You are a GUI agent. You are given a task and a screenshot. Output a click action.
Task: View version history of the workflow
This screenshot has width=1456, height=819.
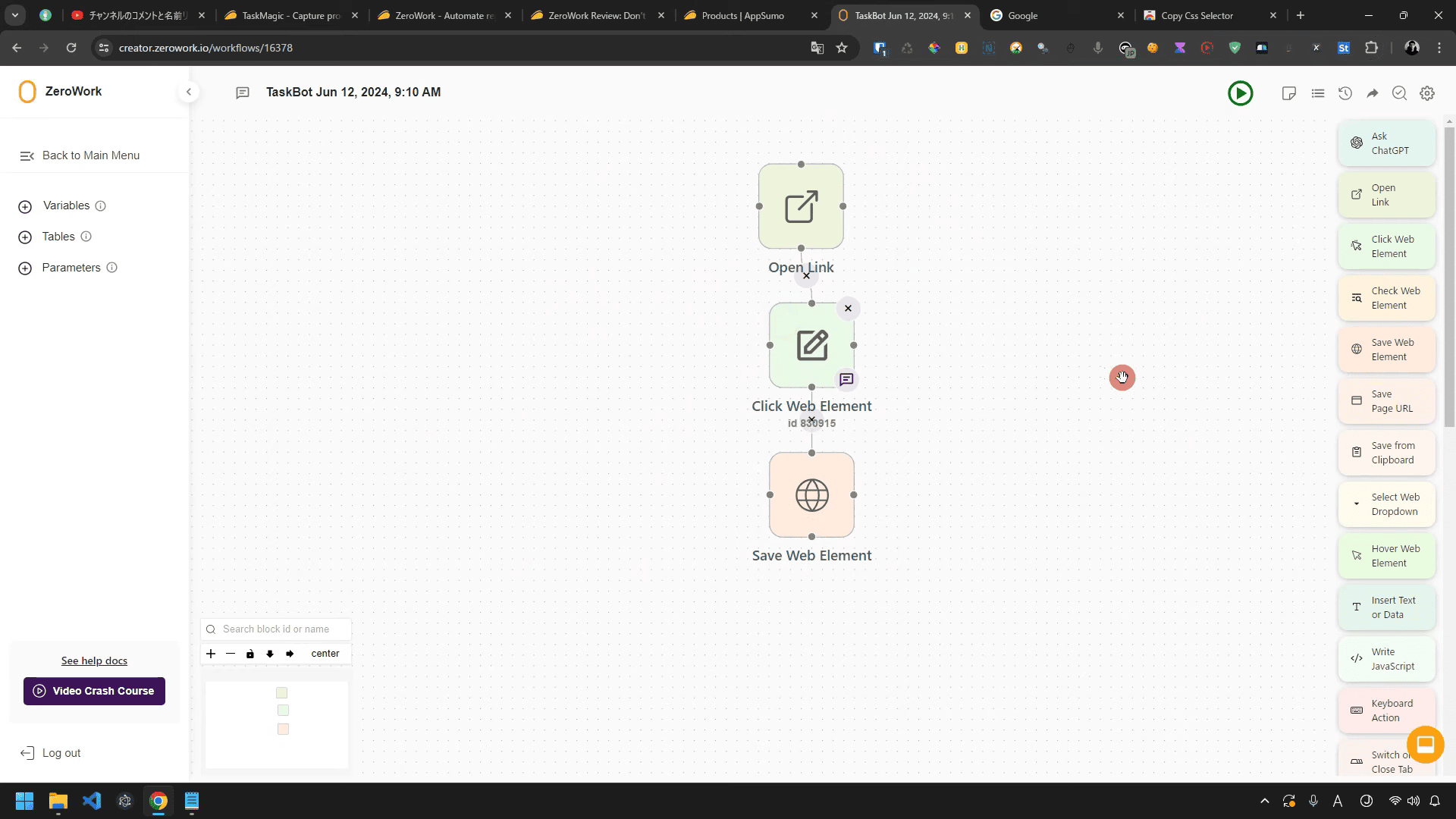click(1345, 93)
